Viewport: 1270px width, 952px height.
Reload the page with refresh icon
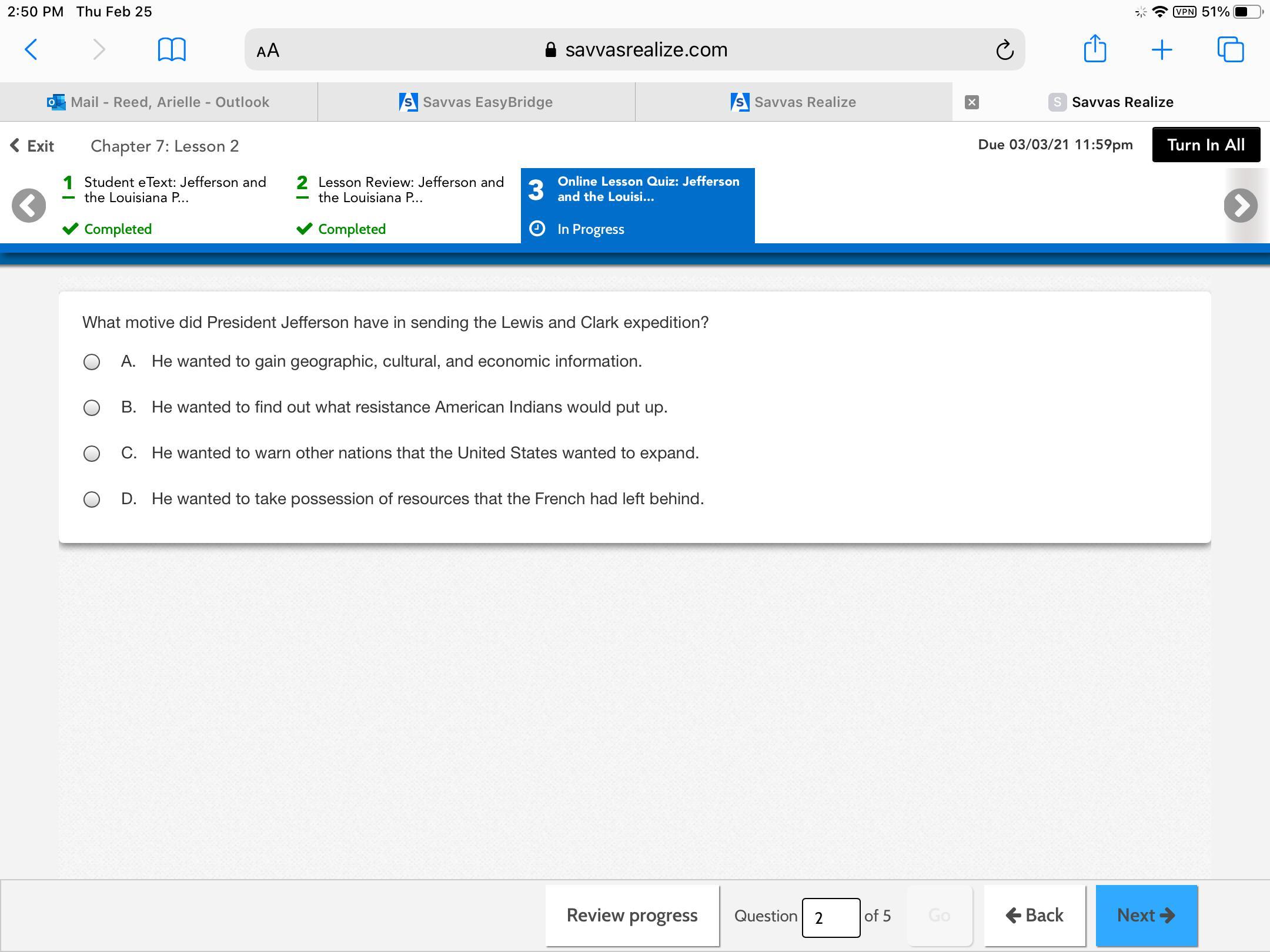[1004, 51]
